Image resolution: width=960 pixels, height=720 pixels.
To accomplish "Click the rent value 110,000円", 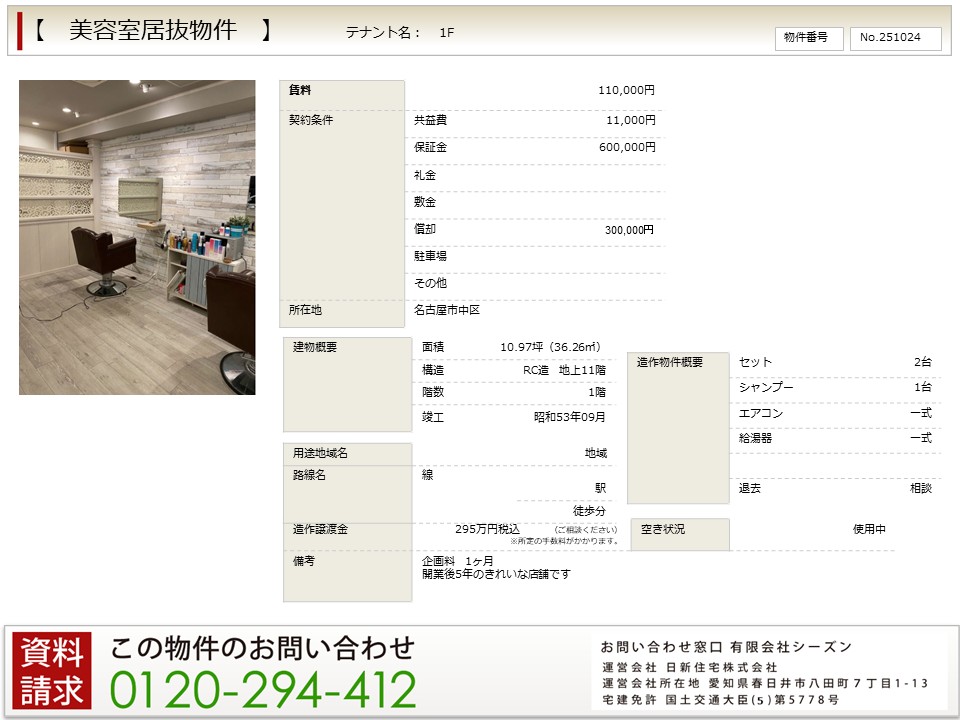I will [x=626, y=90].
